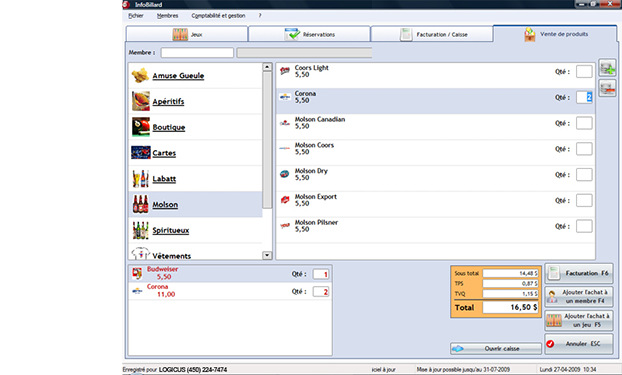Click the Budweiser icon in the cart list
This screenshot has height=375, width=622.
[x=137, y=273]
